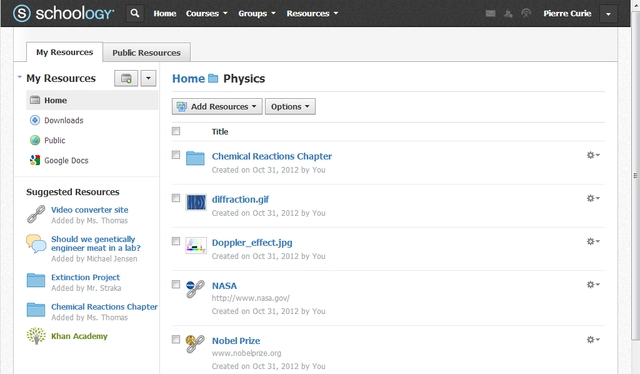This screenshot has width=640, height=374.
Task: Click the search magnifier icon in header
Action: click(x=135, y=13)
